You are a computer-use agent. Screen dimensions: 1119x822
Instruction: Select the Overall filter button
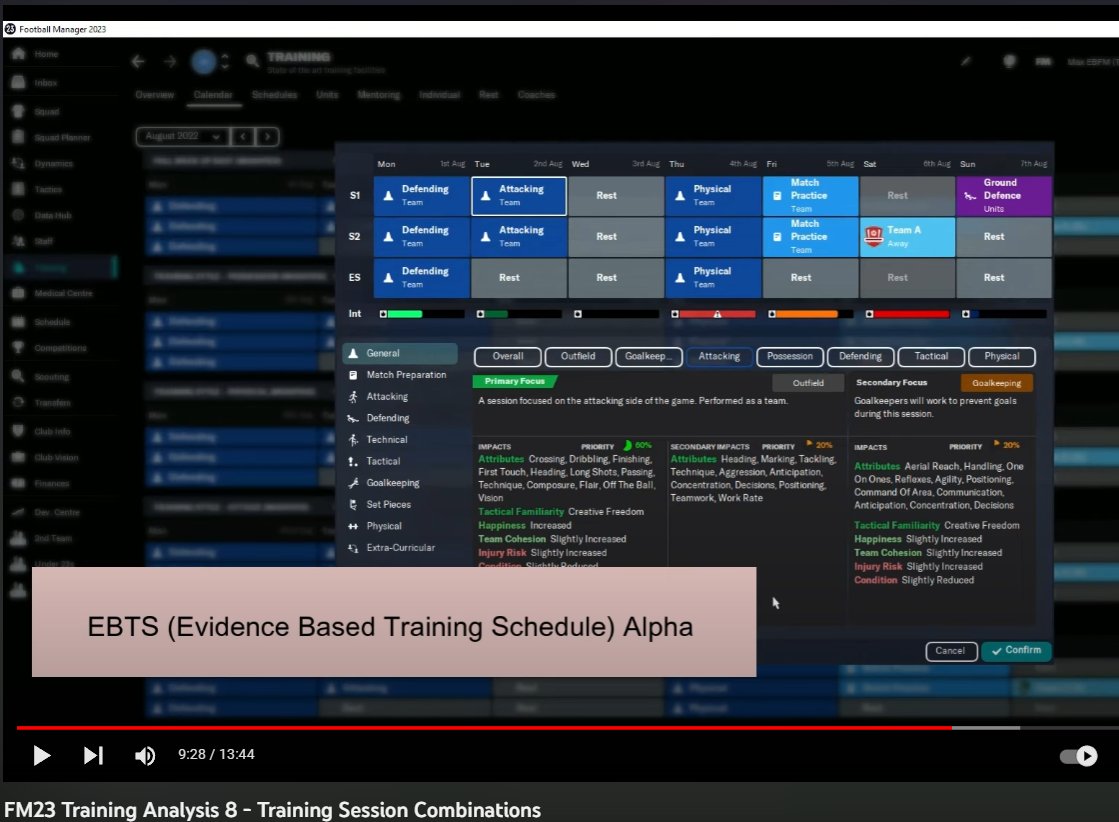(x=507, y=356)
